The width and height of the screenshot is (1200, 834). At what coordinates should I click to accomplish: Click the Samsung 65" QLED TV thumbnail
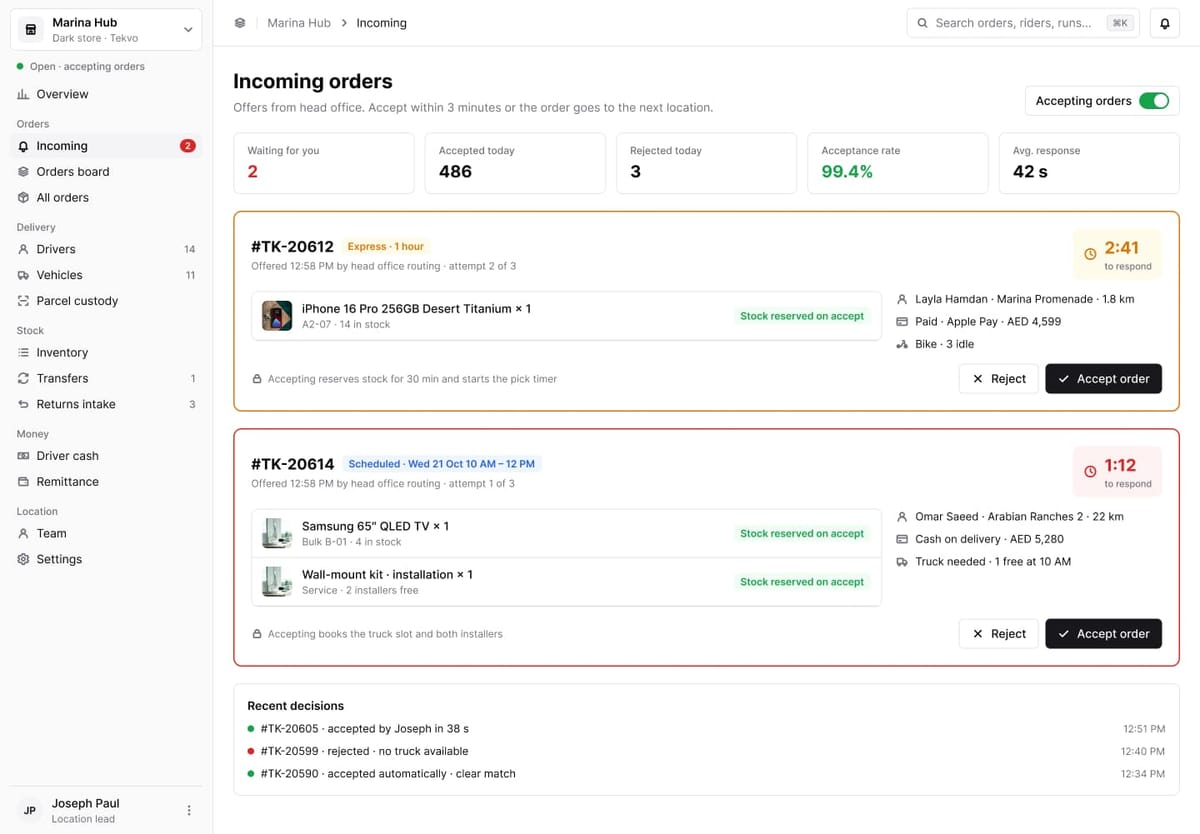tap(277, 533)
